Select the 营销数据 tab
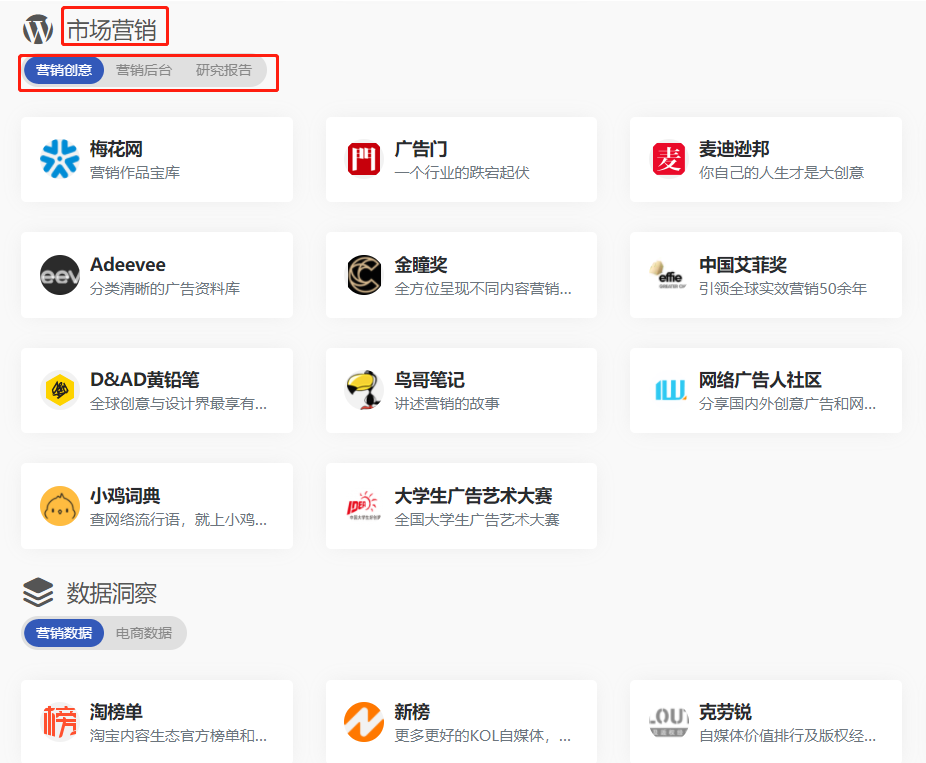This screenshot has height=763, width=926. tap(64, 633)
